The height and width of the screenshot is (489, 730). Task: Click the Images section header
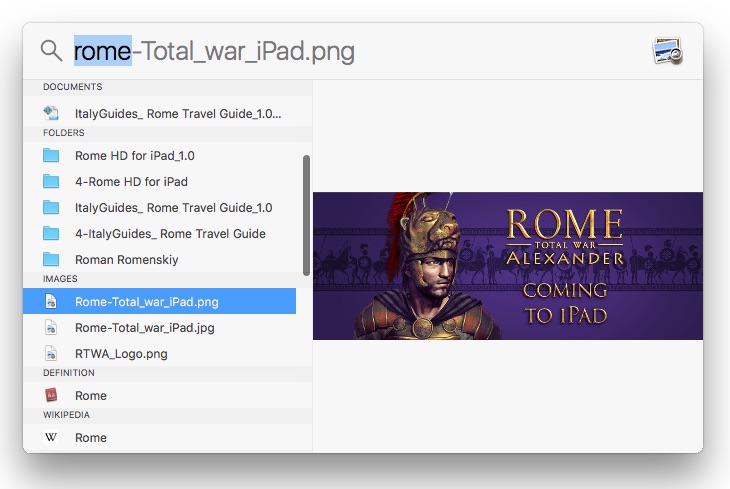60,279
